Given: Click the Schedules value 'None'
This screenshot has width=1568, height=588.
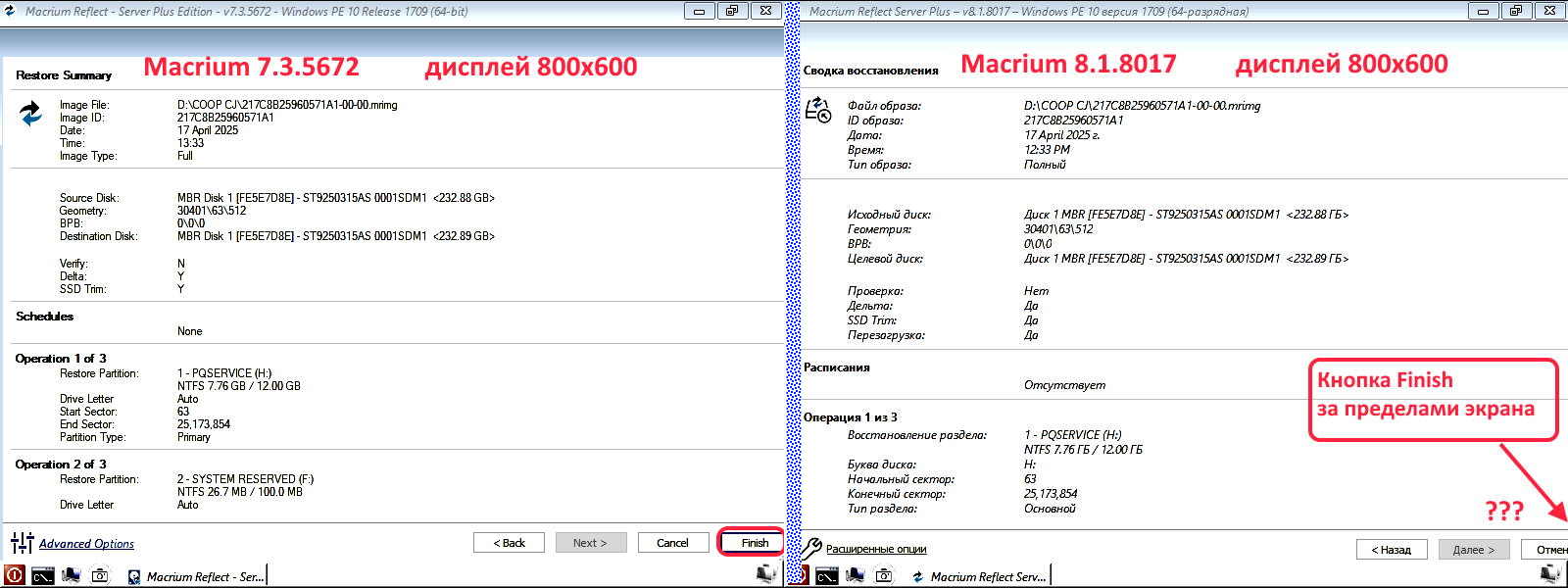Looking at the screenshot, I should pos(190,331).
